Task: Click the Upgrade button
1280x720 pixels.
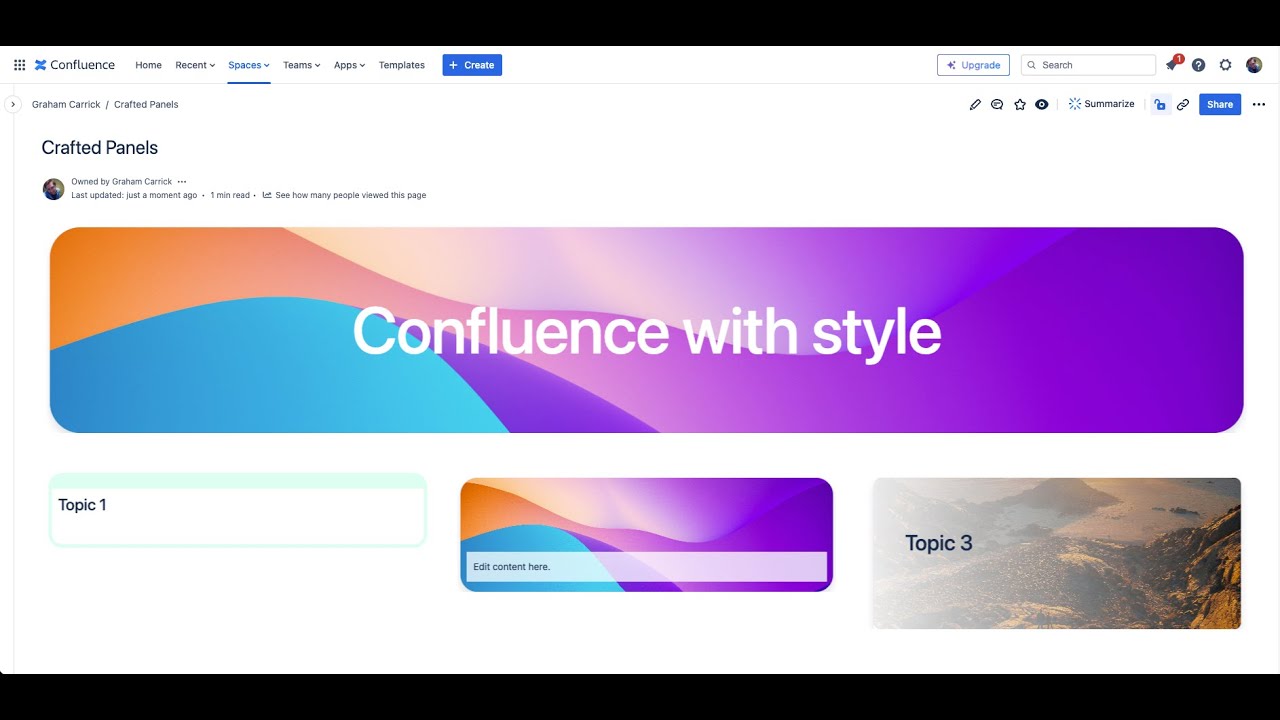Action: (973, 65)
